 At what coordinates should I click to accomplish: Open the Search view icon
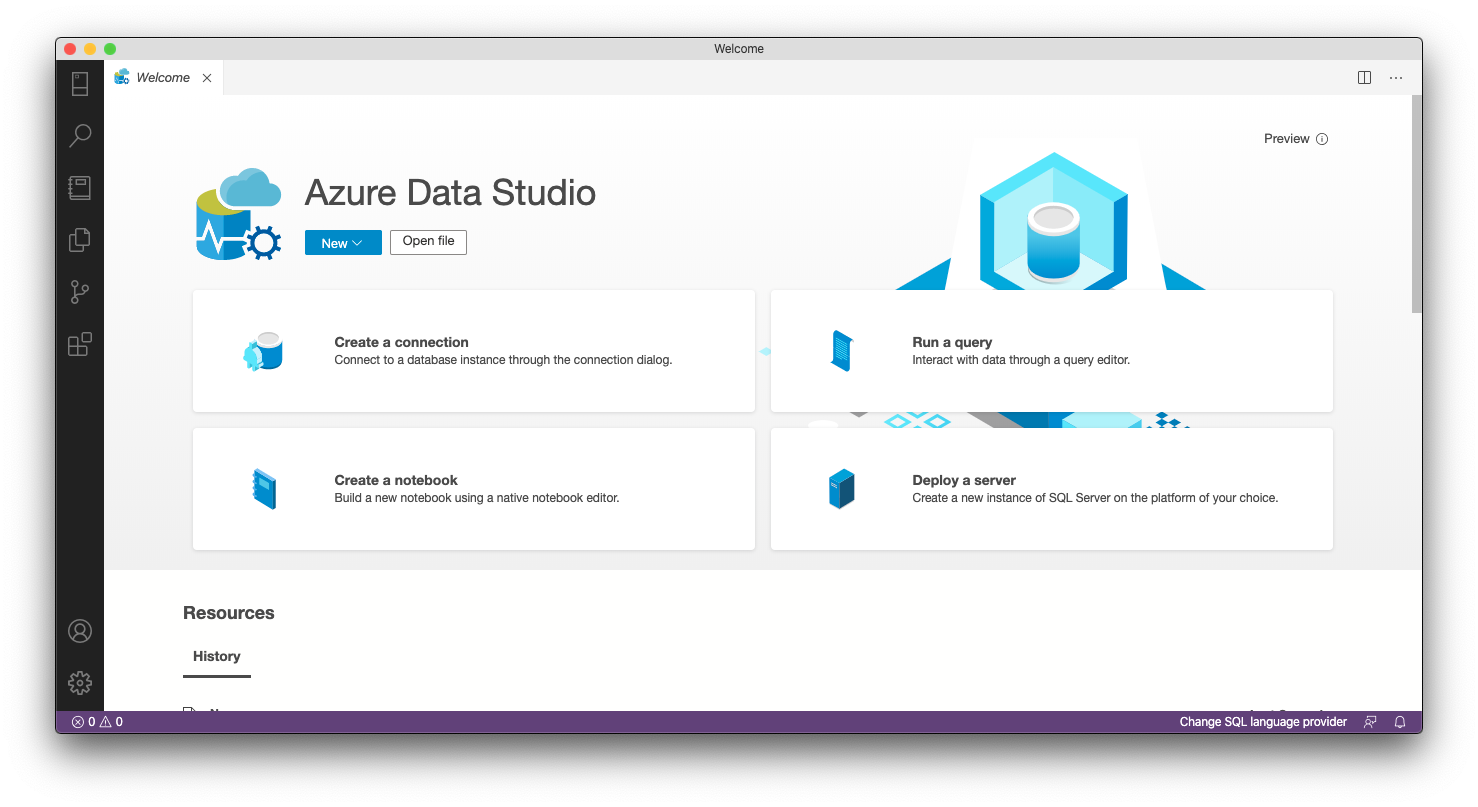(x=80, y=136)
